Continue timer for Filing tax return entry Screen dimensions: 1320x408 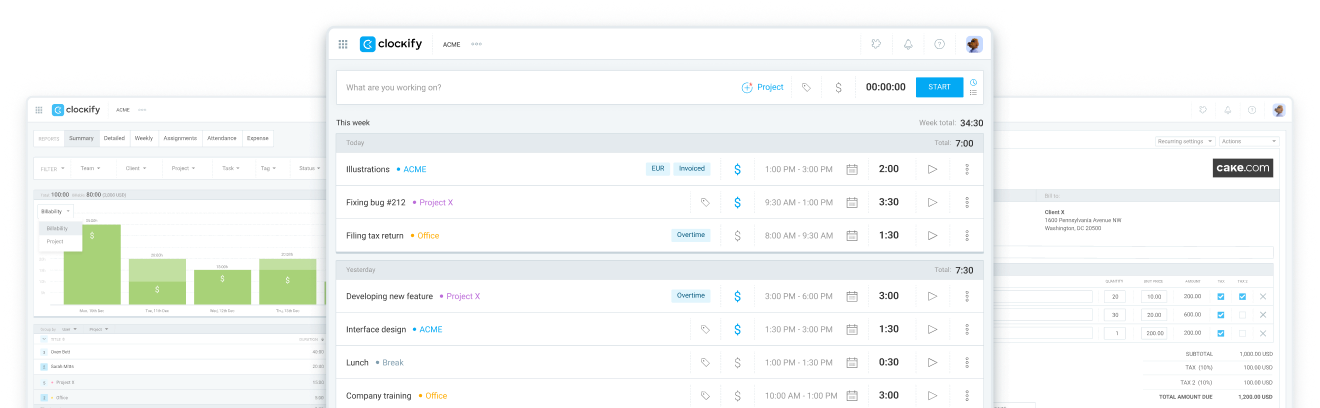(x=932, y=235)
